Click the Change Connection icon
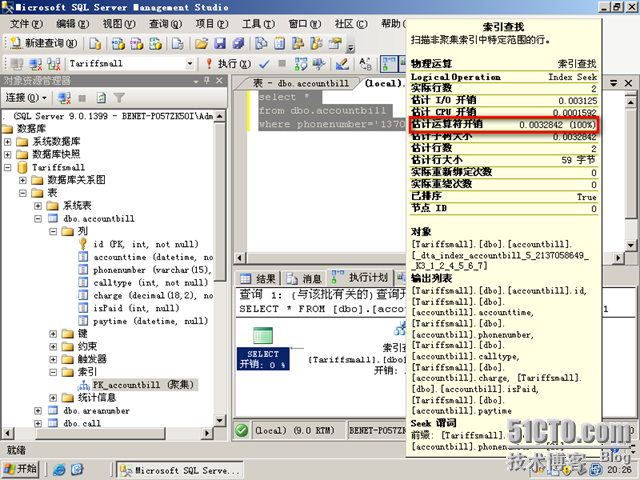 click(x=54, y=64)
